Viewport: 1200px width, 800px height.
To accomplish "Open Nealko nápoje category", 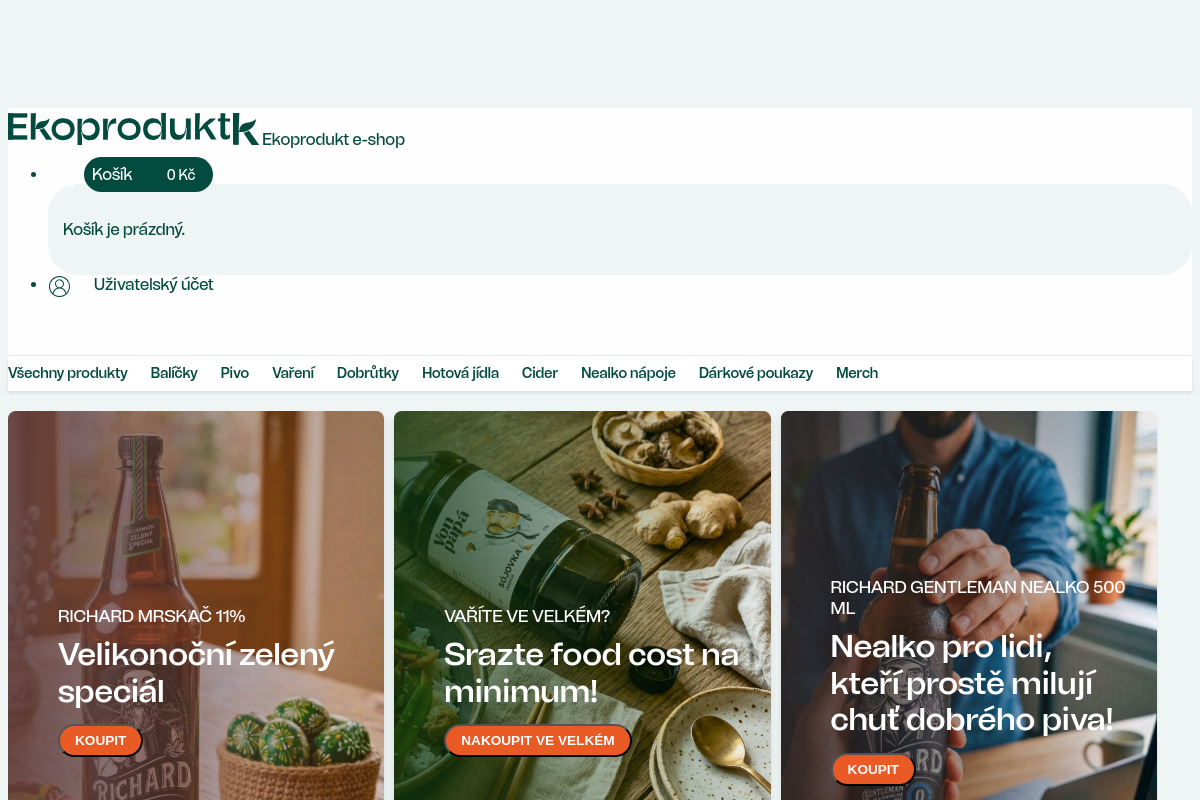I will point(628,373).
